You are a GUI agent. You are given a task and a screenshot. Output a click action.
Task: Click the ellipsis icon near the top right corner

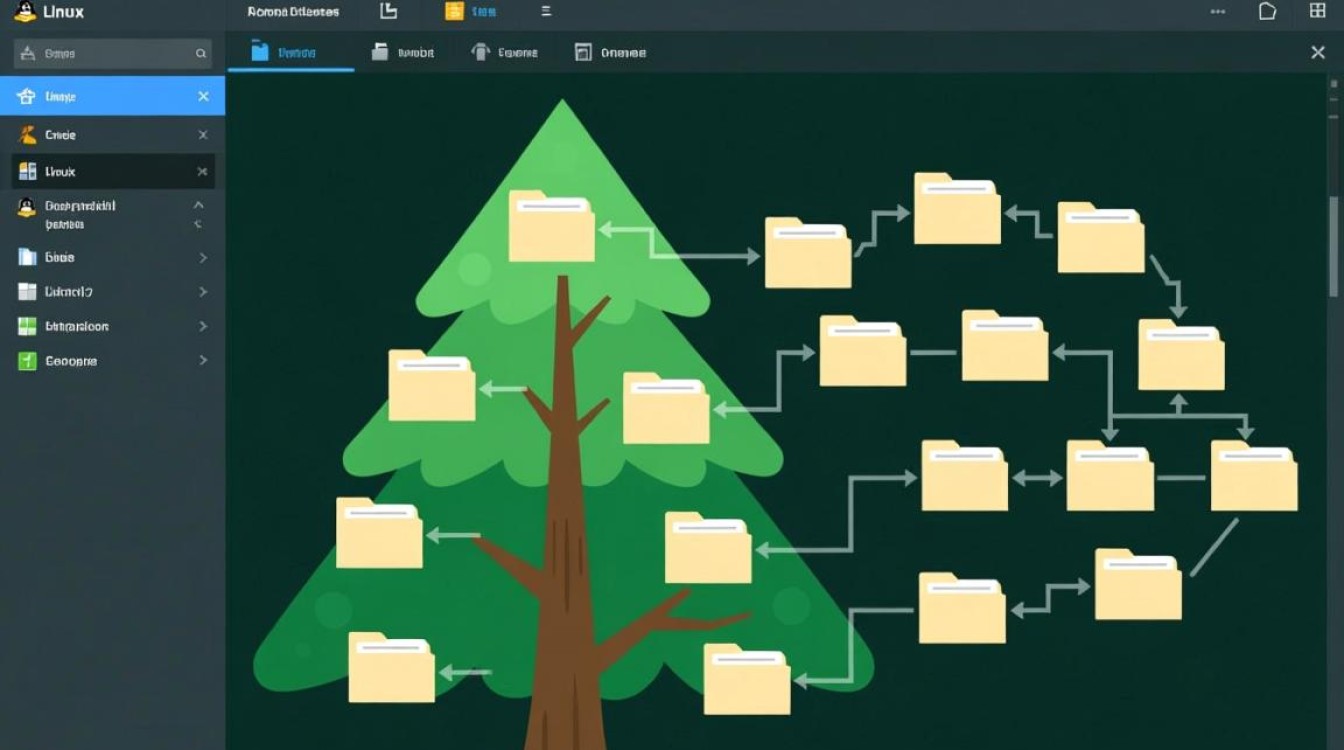1218,10
